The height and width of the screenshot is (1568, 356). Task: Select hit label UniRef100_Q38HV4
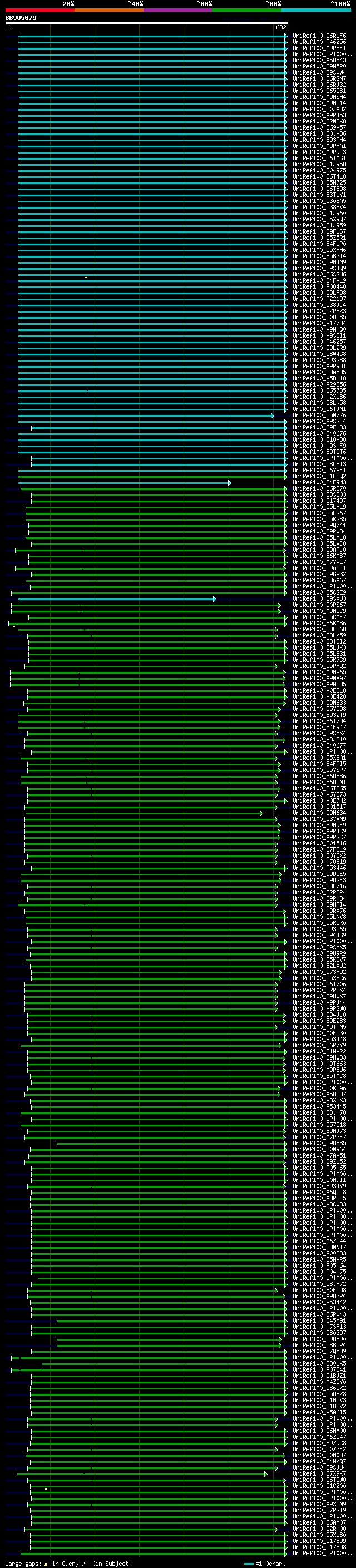(x=319, y=207)
